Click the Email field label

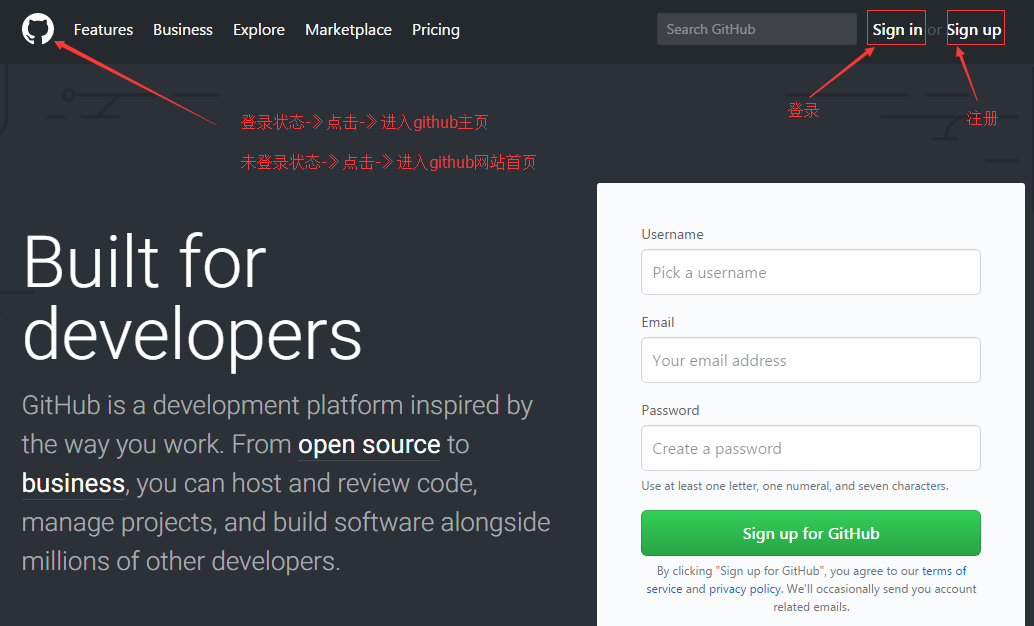click(657, 322)
